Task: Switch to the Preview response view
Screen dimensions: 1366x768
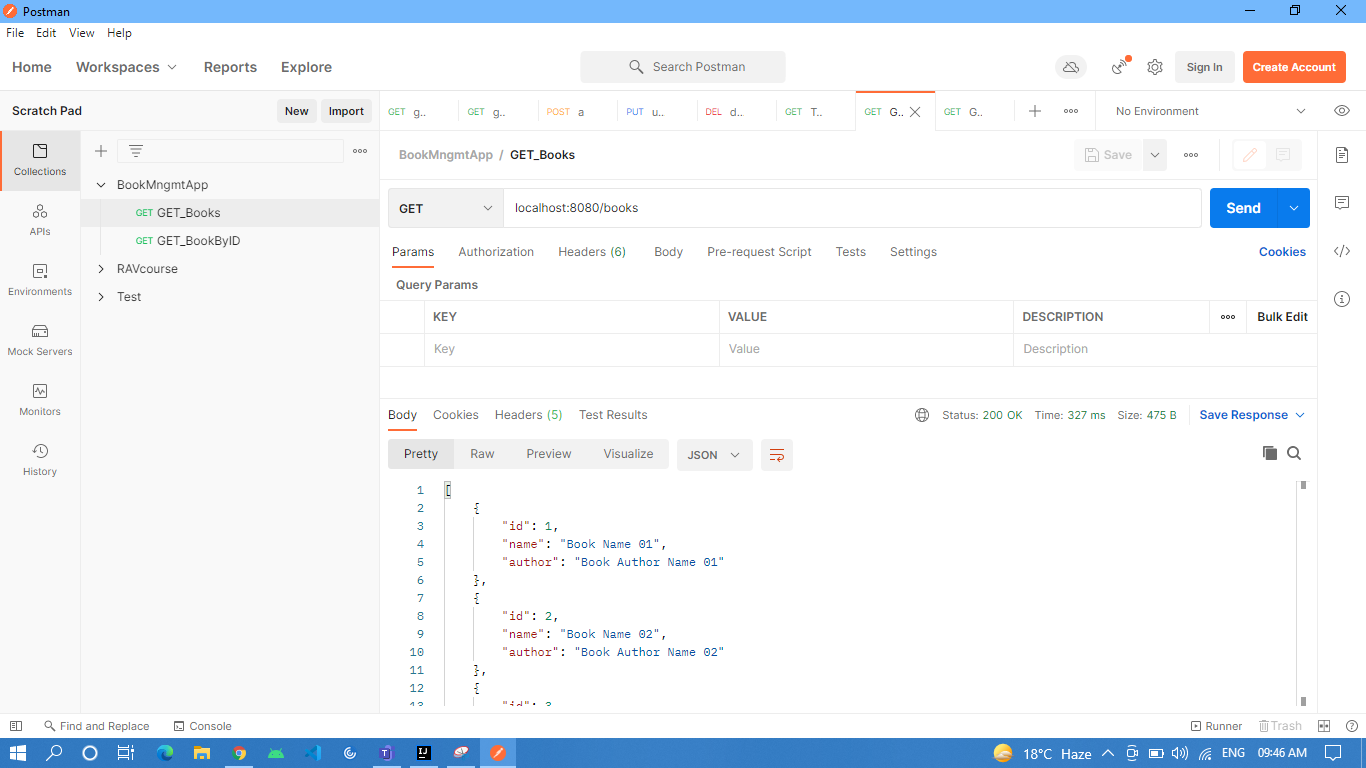Action: 548,454
